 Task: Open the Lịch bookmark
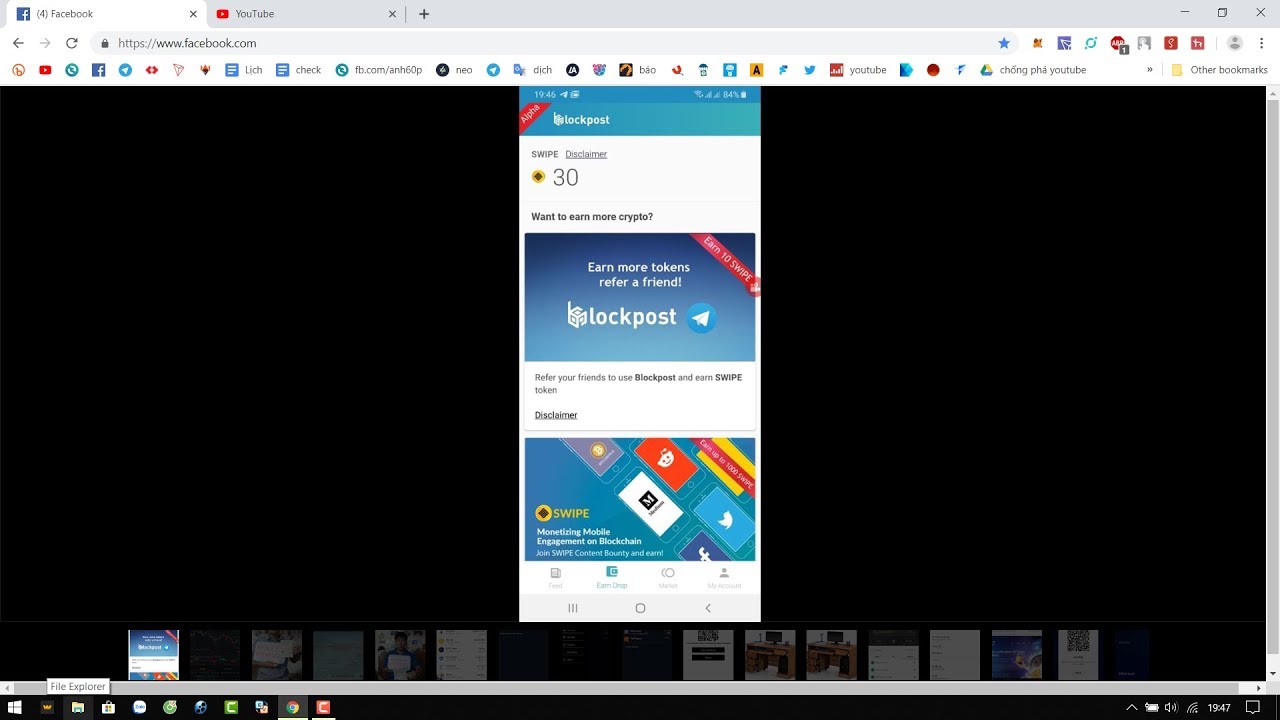(x=243, y=70)
